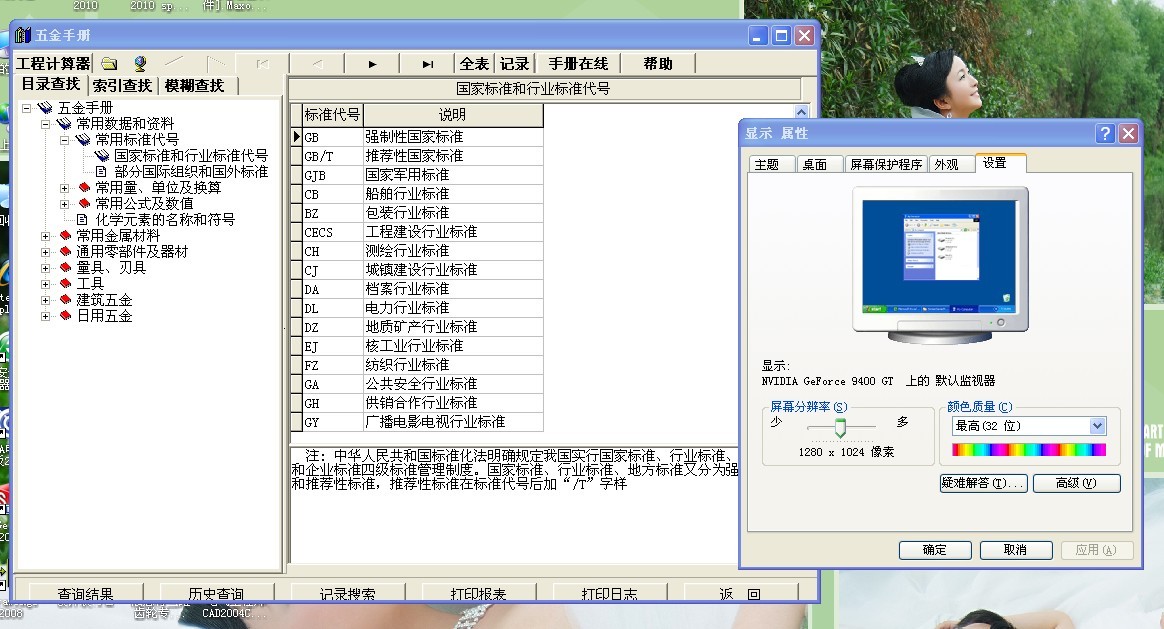Open the 工程计算器 tool
The height and width of the screenshot is (629, 1164).
[x=53, y=64]
